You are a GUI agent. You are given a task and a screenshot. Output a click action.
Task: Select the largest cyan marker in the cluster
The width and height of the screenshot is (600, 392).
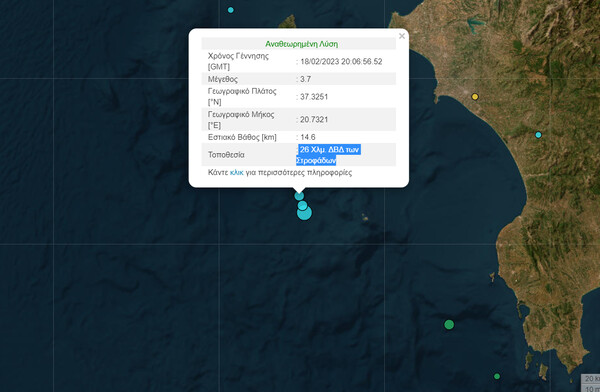[304, 213]
